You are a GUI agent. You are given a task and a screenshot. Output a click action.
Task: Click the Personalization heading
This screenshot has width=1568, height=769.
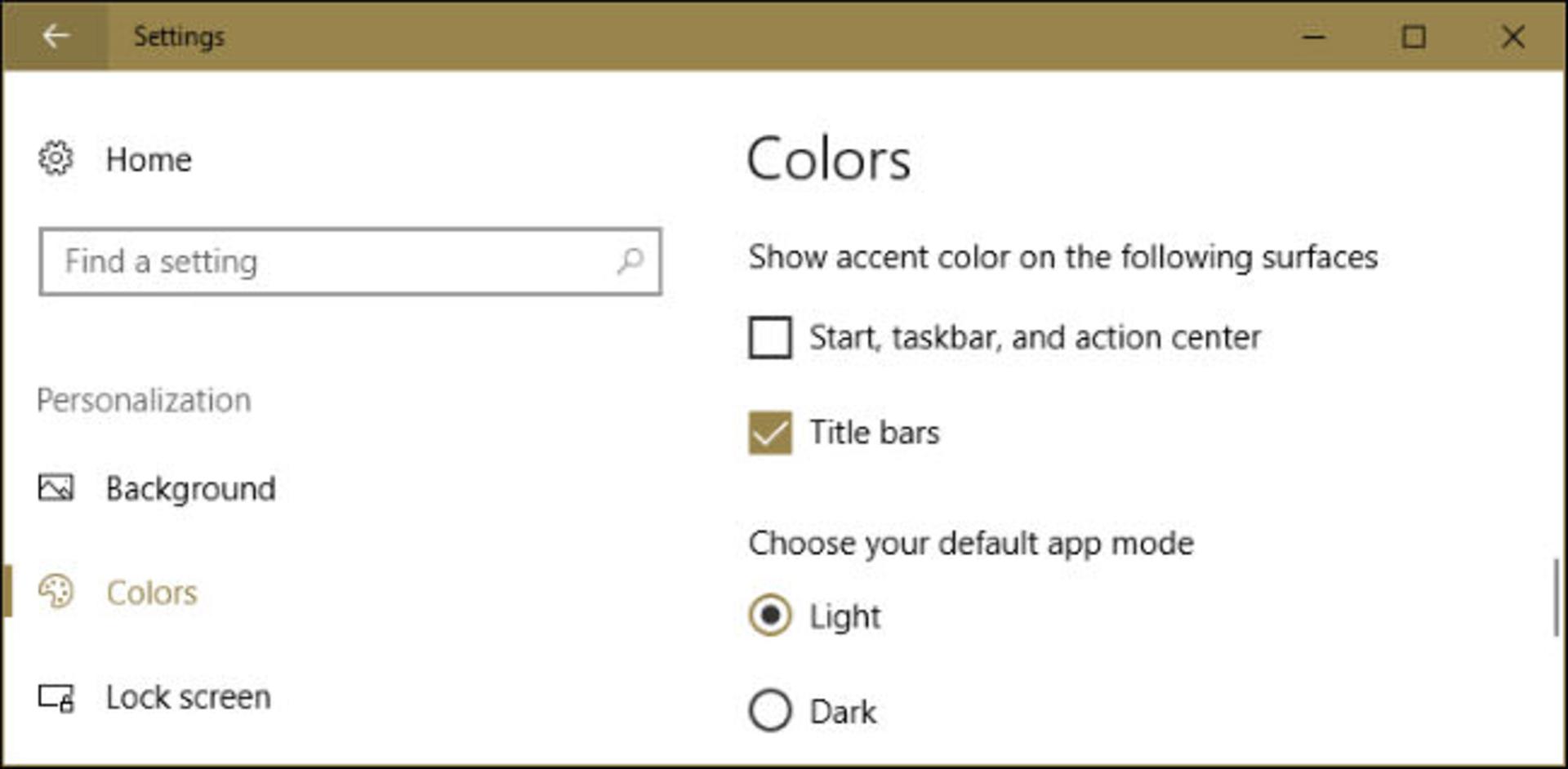pyautogui.click(x=144, y=401)
